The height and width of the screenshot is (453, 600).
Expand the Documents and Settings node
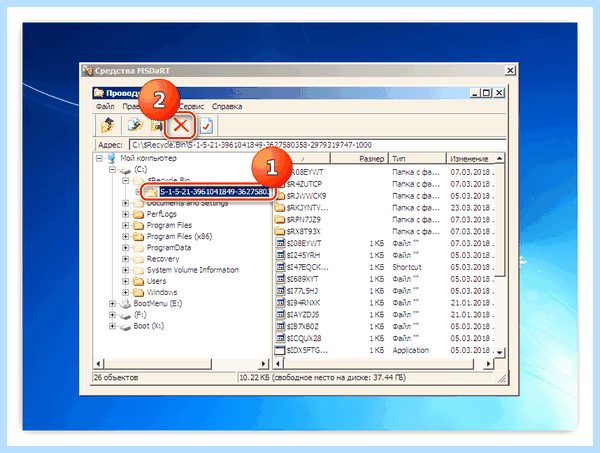(x=125, y=203)
